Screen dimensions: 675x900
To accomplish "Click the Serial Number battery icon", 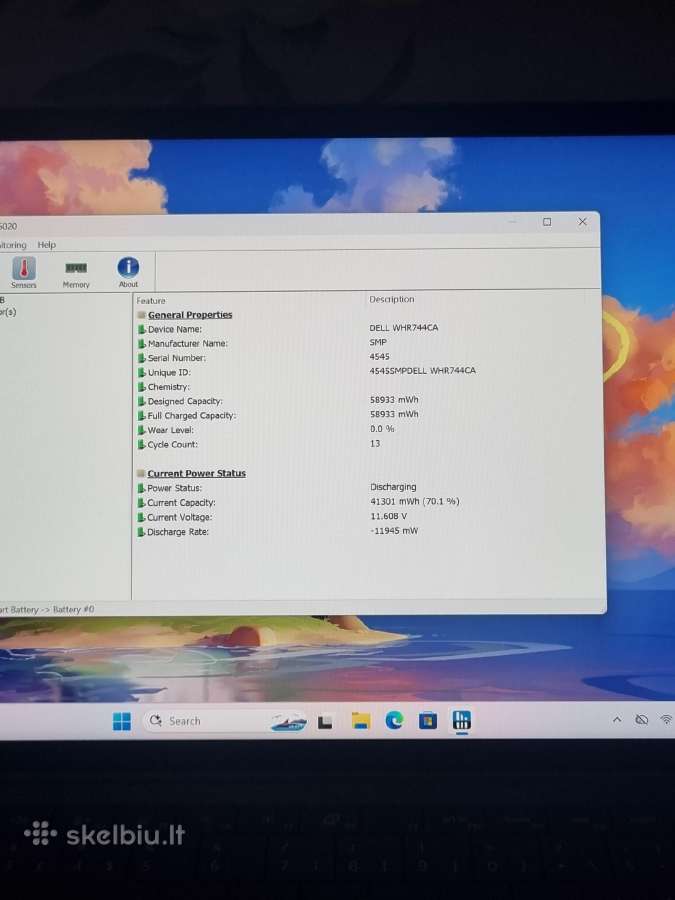I will (141, 358).
